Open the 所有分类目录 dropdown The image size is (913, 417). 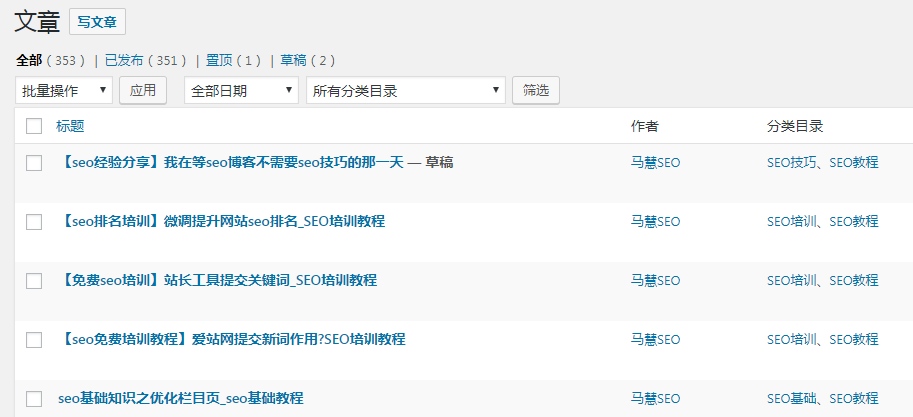click(x=406, y=90)
